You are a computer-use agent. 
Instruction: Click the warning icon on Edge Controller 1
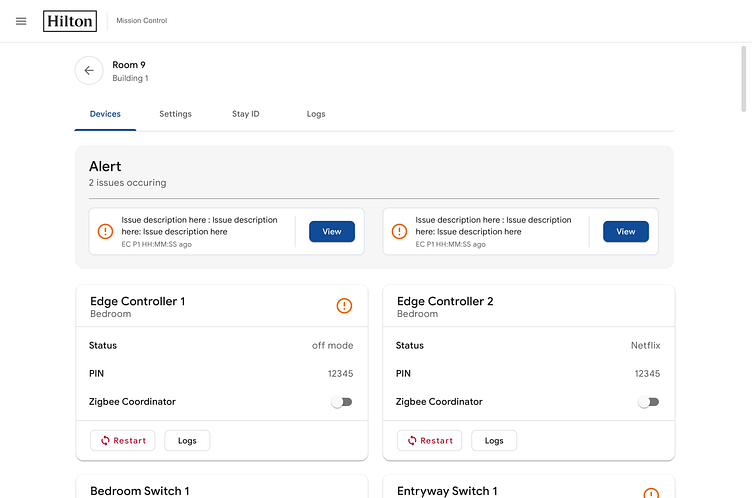coord(344,306)
